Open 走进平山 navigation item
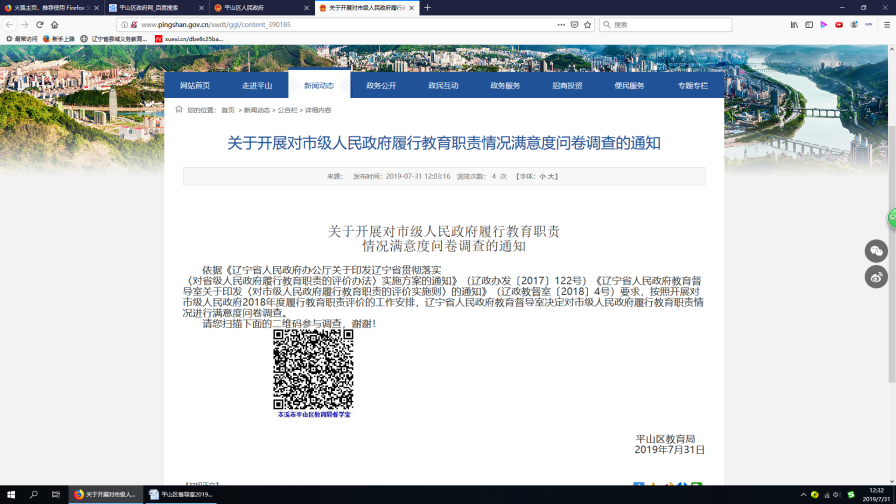The width and height of the screenshot is (896, 504). point(257,86)
